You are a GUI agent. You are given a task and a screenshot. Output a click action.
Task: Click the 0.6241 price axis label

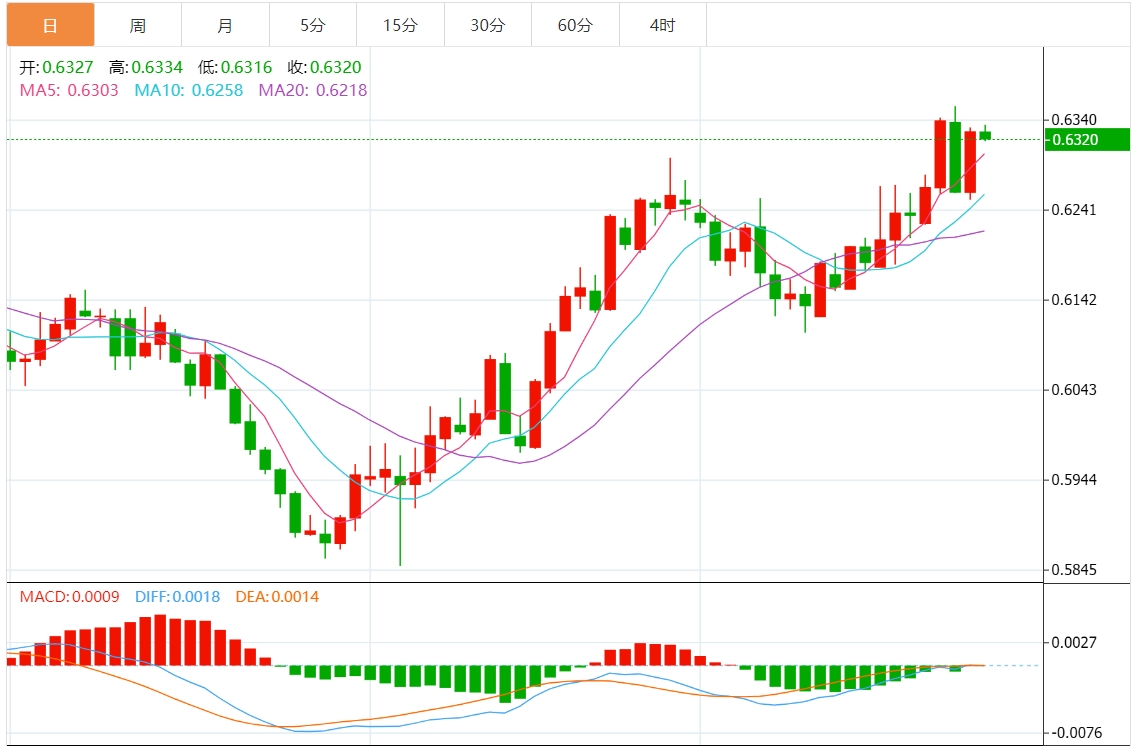pyautogui.click(x=1074, y=210)
